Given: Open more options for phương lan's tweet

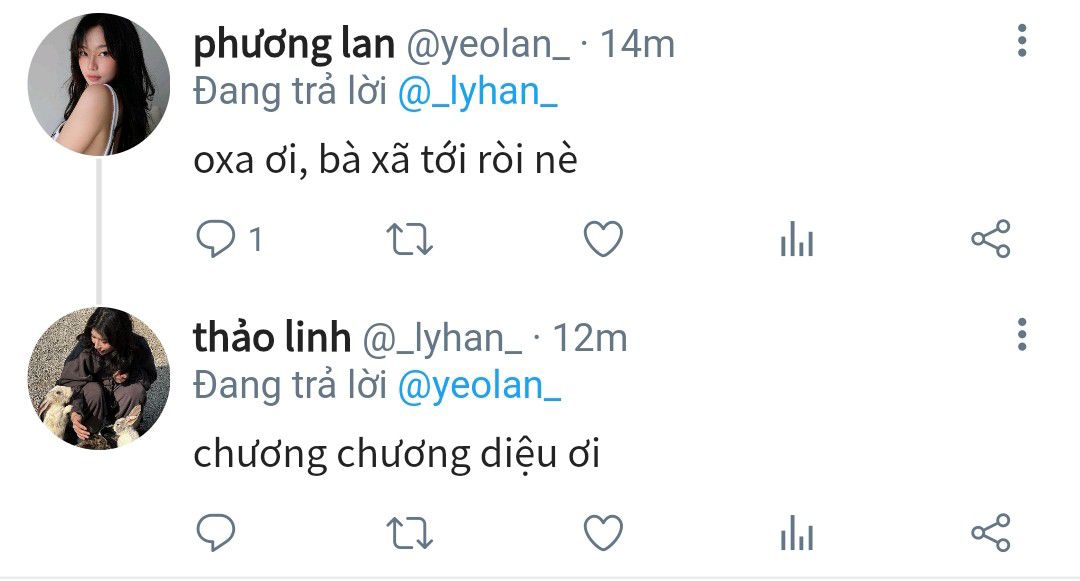Looking at the screenshot, I should coord(1022,41).
